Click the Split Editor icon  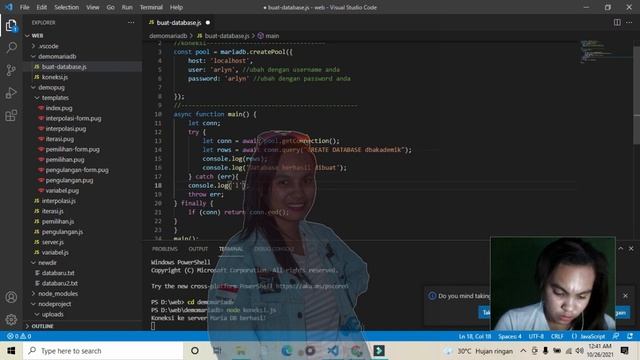point(617,22)
